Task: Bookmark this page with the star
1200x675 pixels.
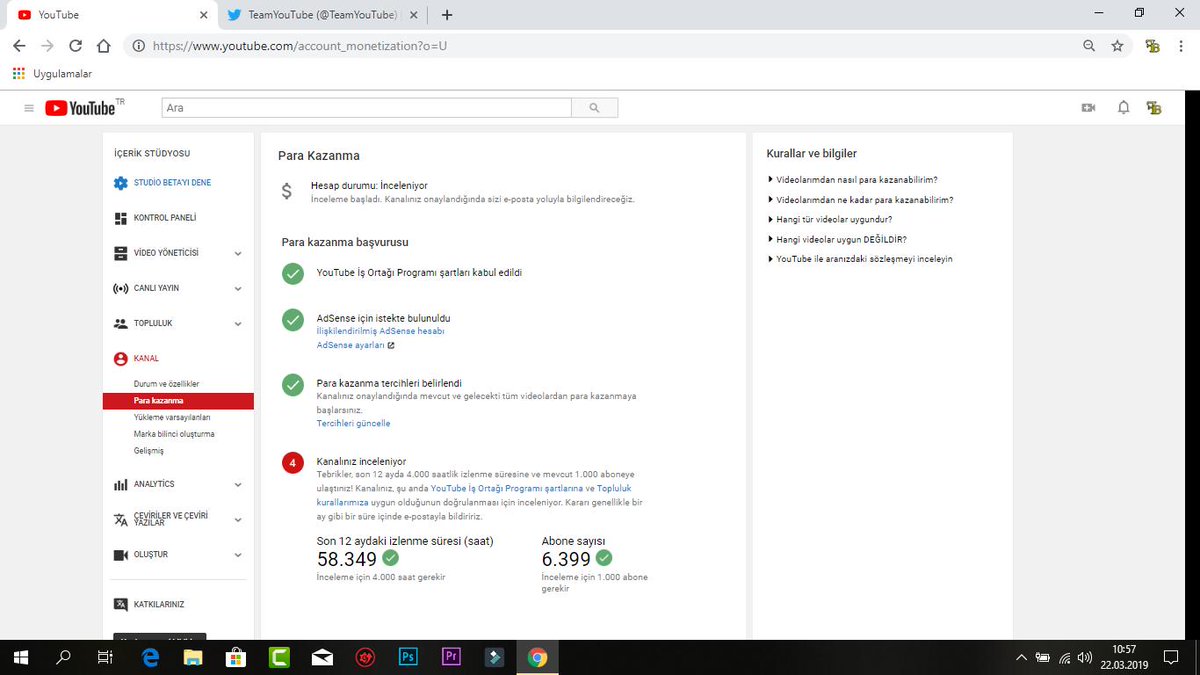Action: 1117,46
